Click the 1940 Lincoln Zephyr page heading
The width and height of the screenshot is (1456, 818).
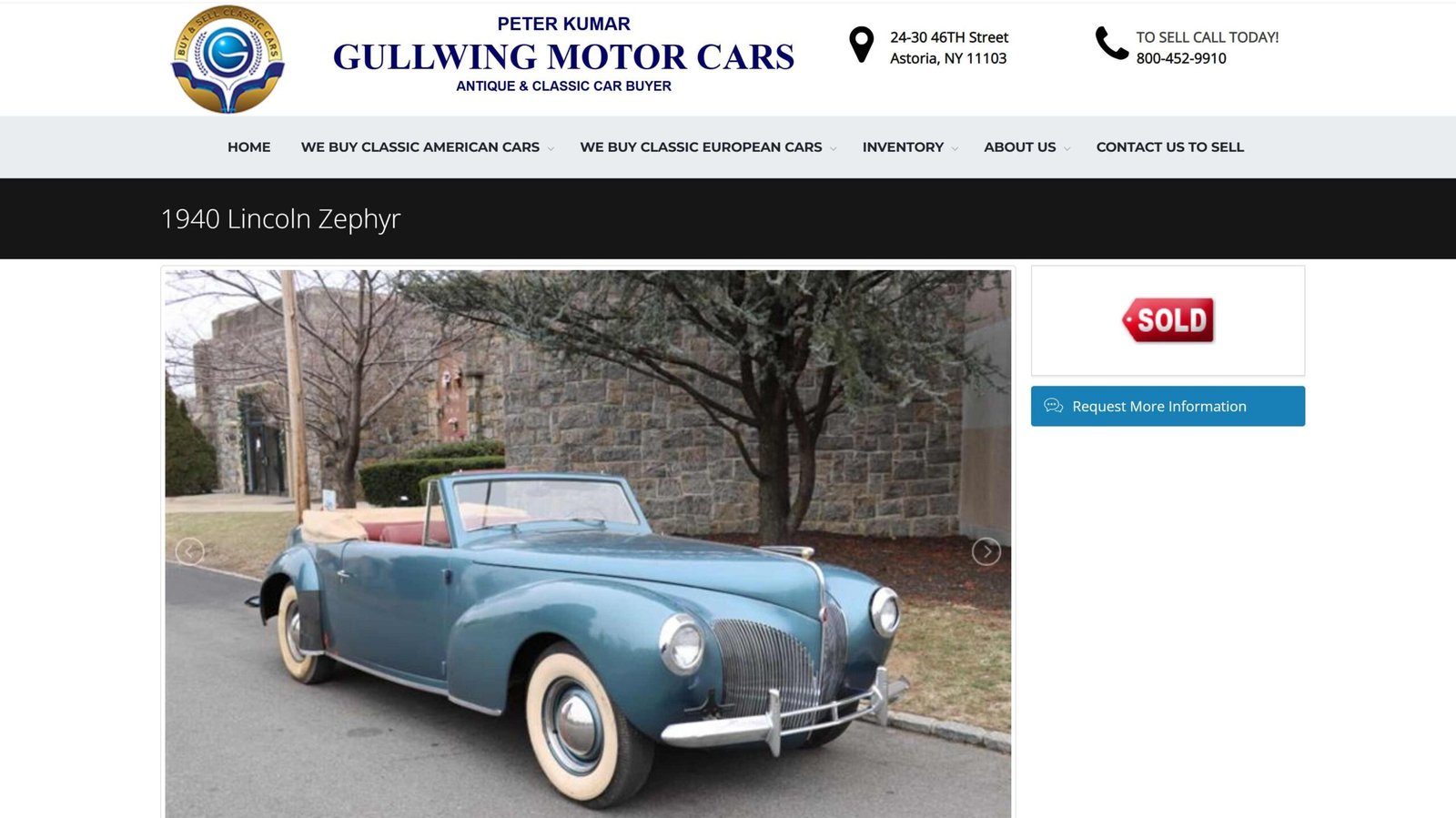click(x=280, y=219)
